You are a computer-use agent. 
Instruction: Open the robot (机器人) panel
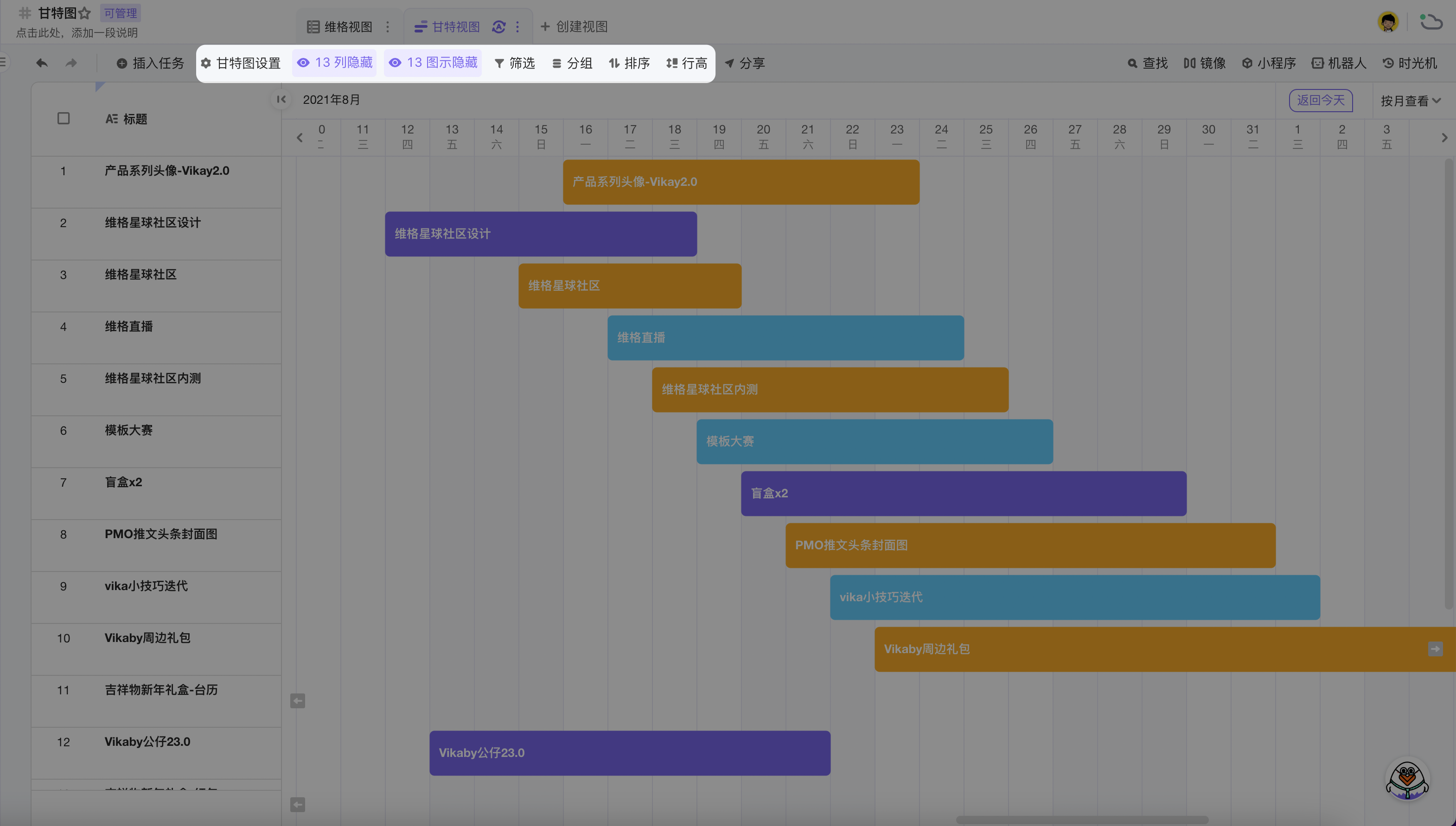1339,63
